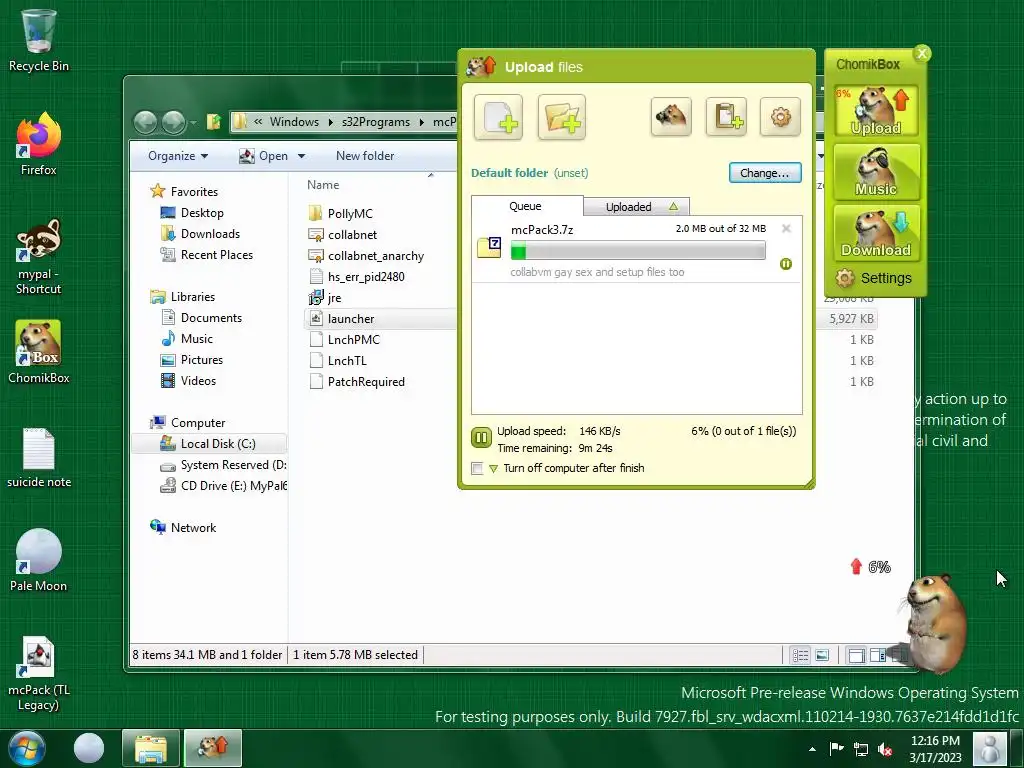Switch to the Uploaded tab
This screenshot has width=1024, height=768.
(x=636, y=207)
